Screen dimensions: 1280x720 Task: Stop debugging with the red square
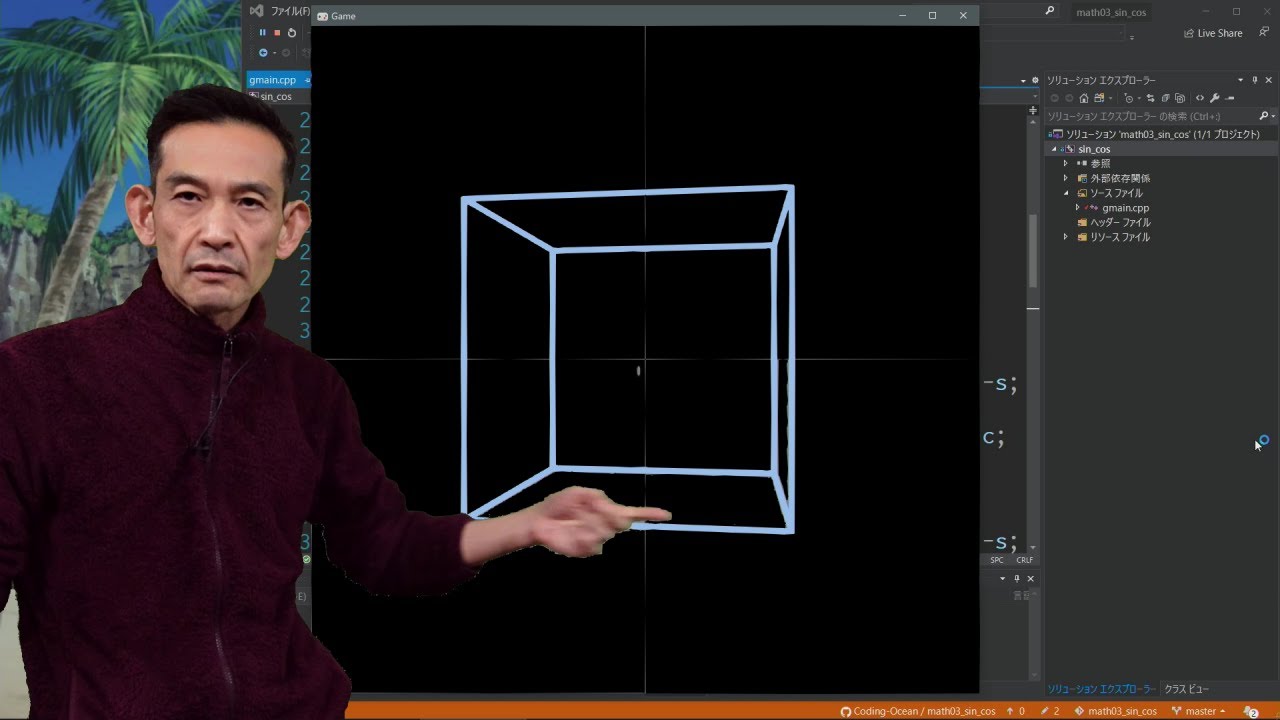[277, 33]
